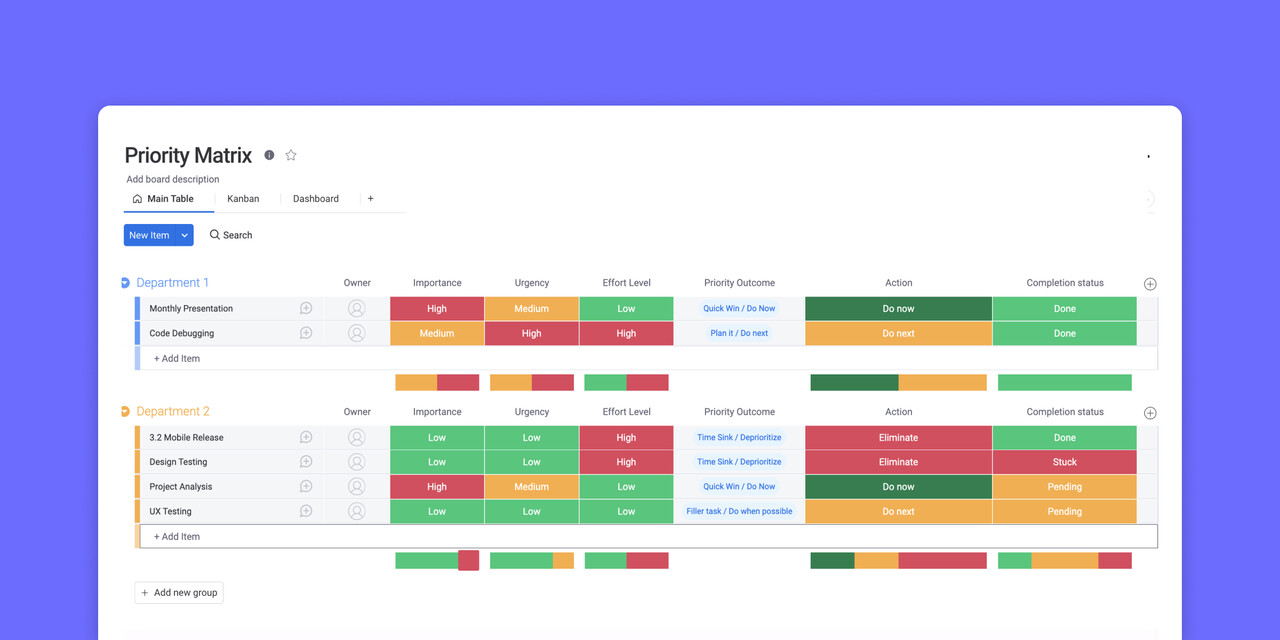Open updates bubble on Monthly Presentation row

coord(305,308)
